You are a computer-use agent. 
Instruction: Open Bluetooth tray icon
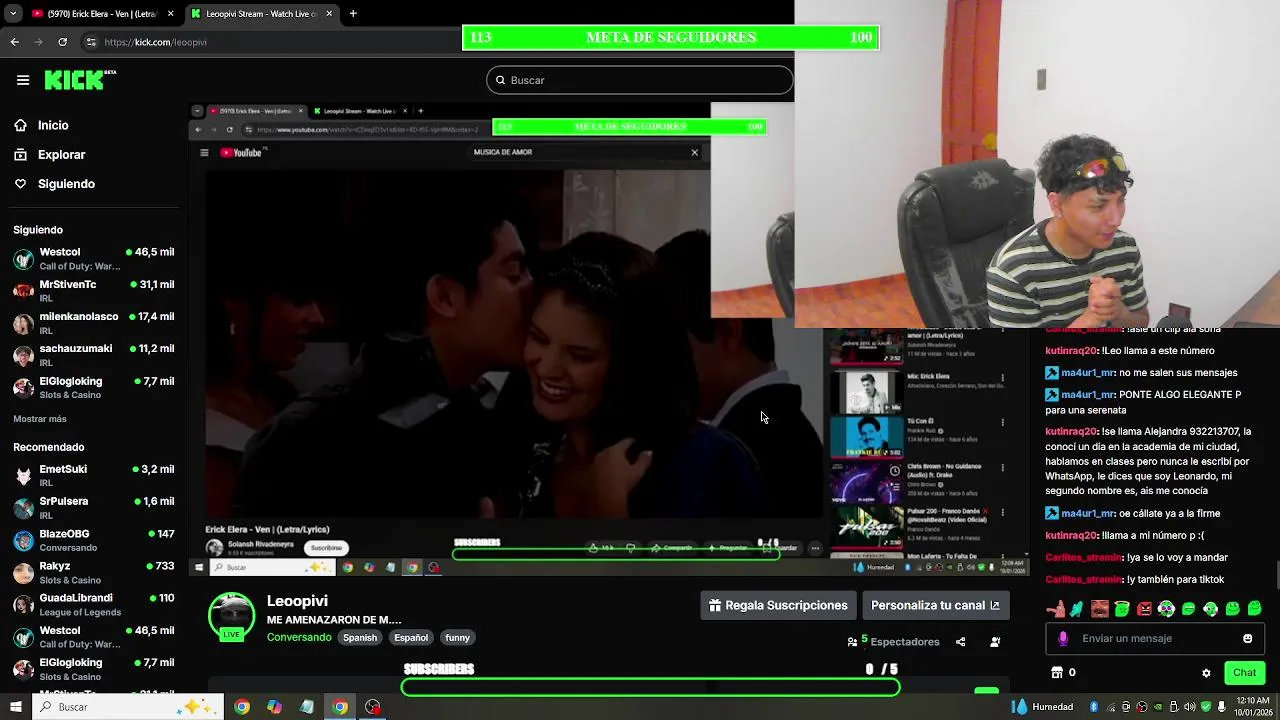pos(1094,707)
